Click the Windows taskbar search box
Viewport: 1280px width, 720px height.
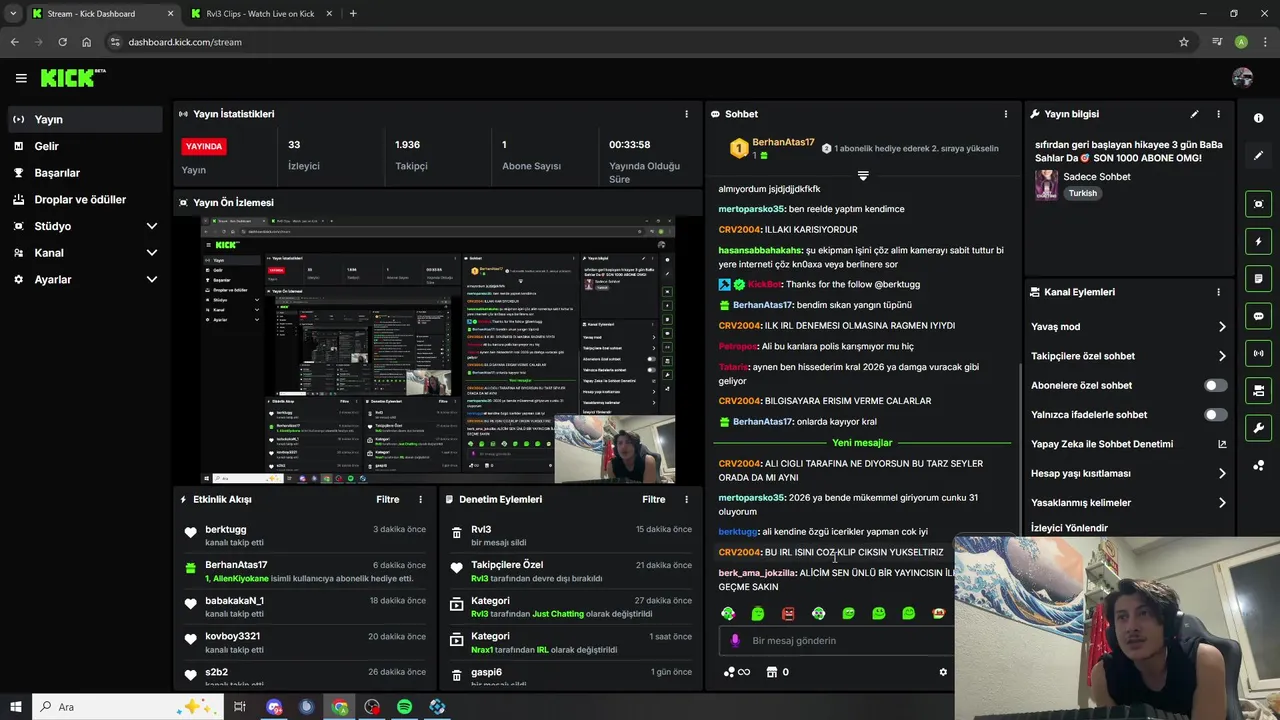click(127, 707)
